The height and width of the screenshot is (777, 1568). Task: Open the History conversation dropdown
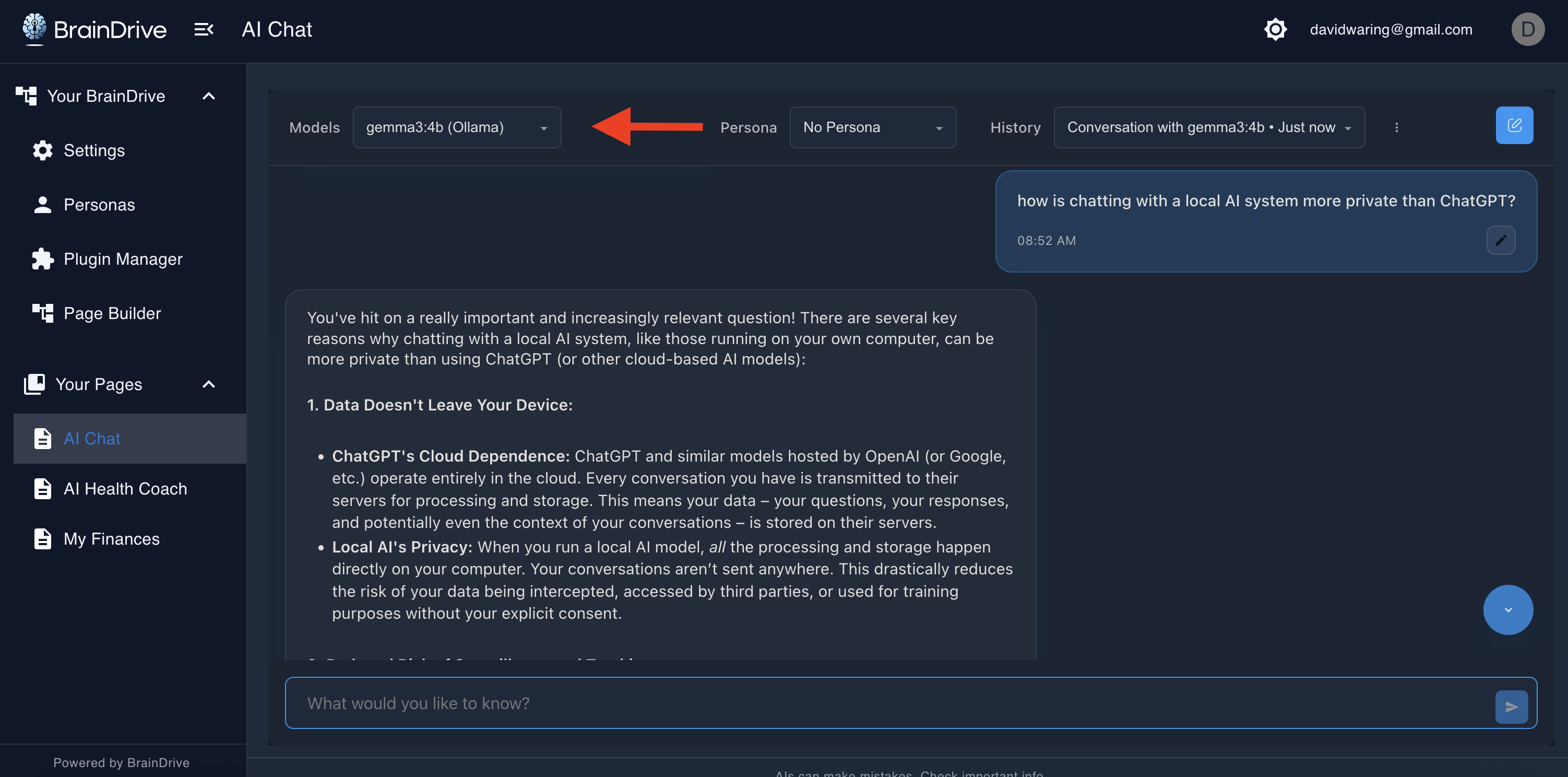(x=1208, y=127)
